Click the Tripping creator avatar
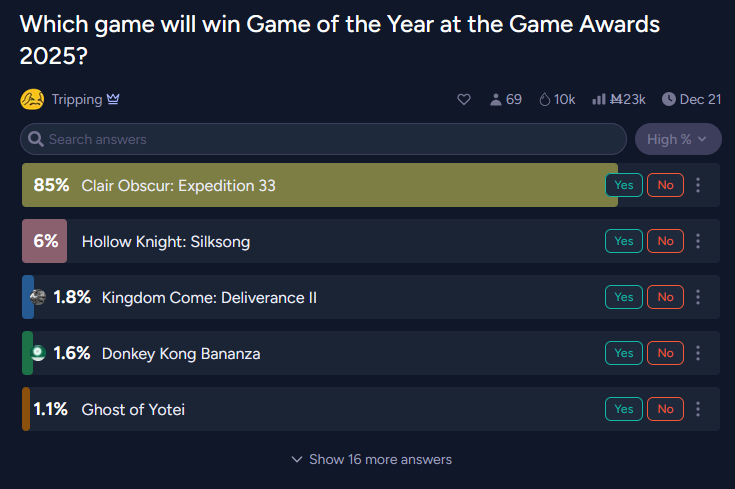This screenshot has width=735, height=489. [32, 99]
